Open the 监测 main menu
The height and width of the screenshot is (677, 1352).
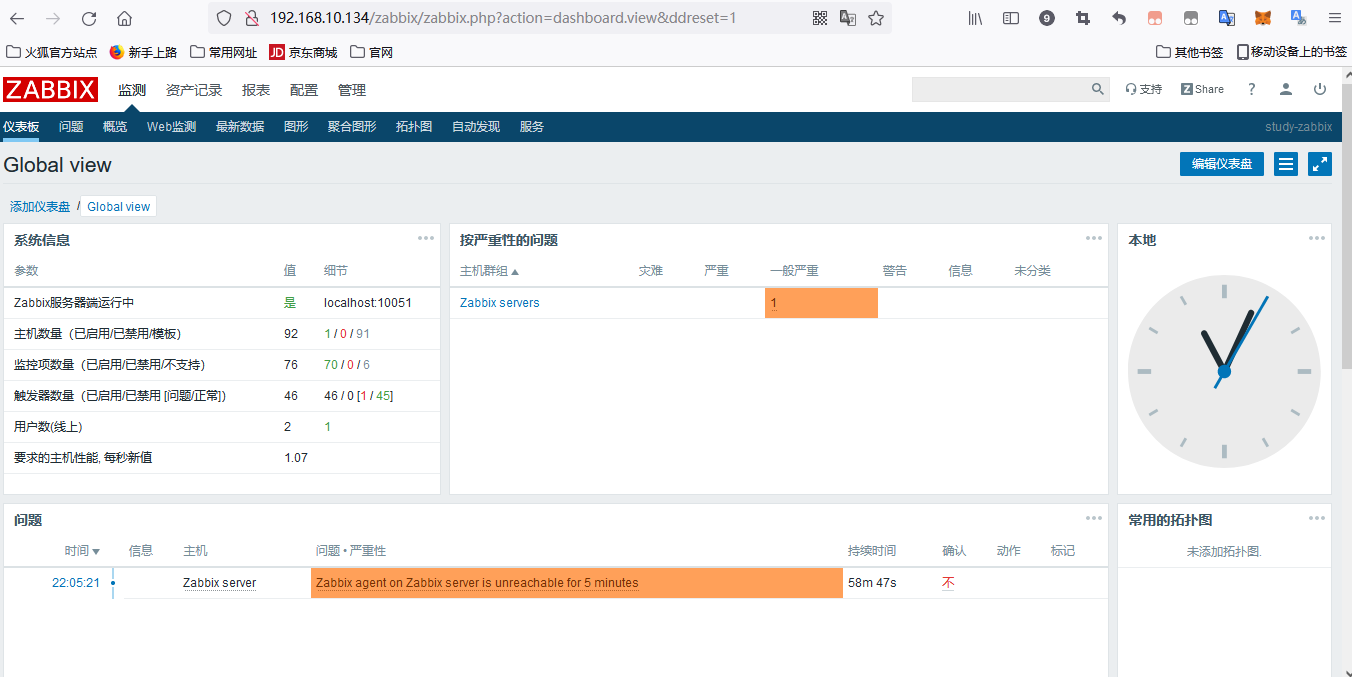[132, 90]
